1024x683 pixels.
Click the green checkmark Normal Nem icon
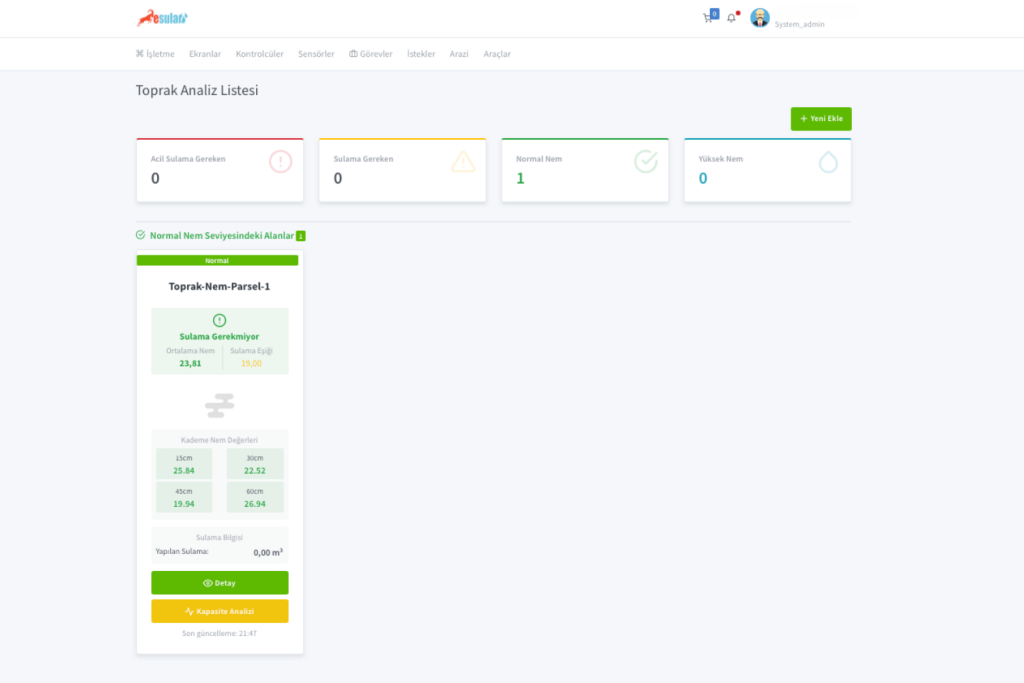point(646,161)
